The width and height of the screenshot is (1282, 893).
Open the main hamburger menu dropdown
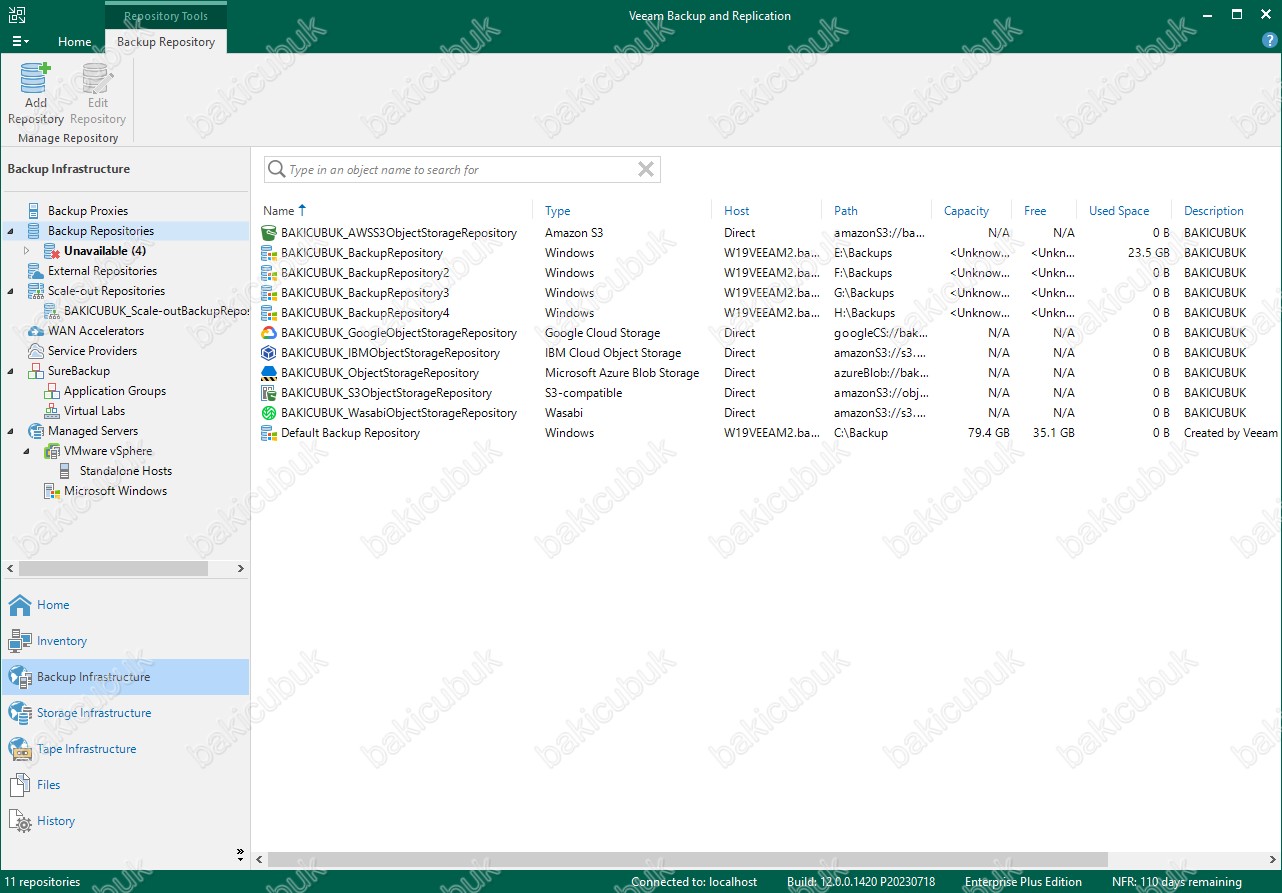click(20, 41)
